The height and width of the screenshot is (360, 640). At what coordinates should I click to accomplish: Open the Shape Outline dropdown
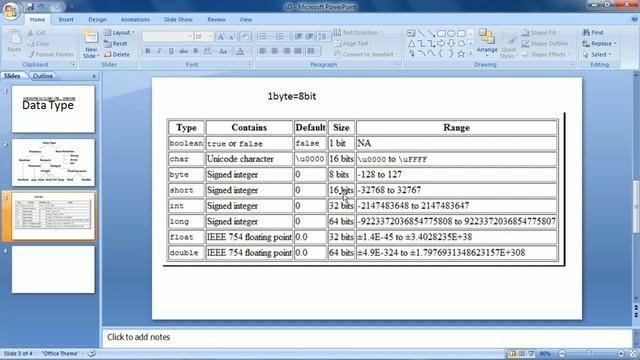point(547,43)
